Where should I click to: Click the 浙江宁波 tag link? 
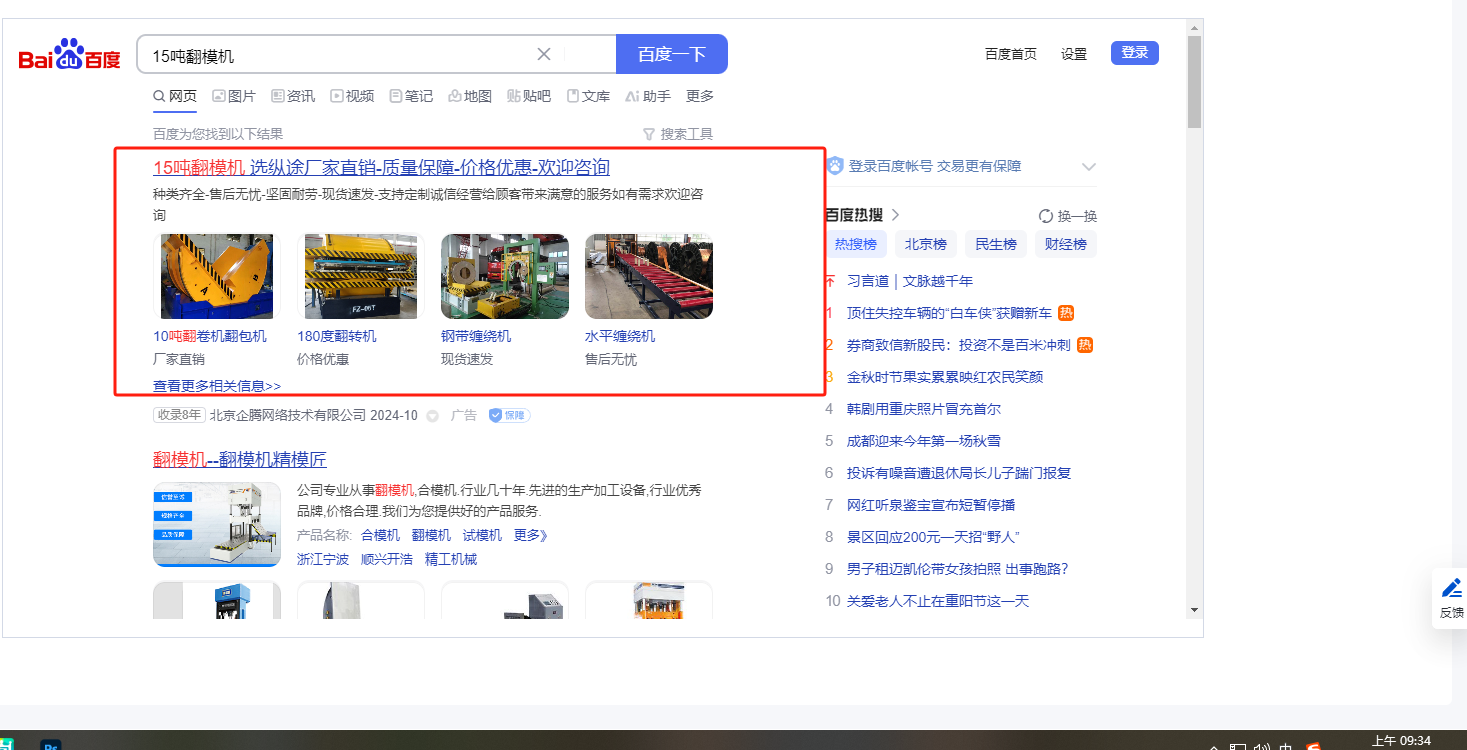(x=323, y=559)
